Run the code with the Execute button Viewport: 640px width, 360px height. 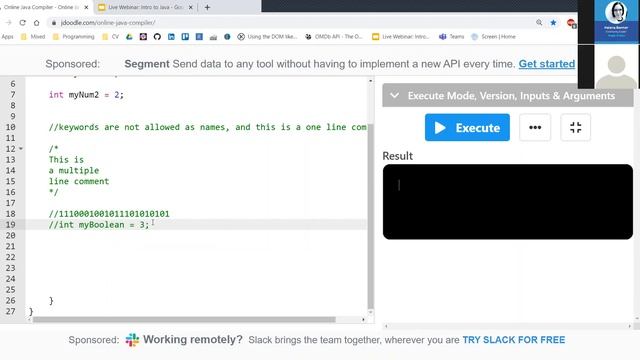[x=467, y=127]
